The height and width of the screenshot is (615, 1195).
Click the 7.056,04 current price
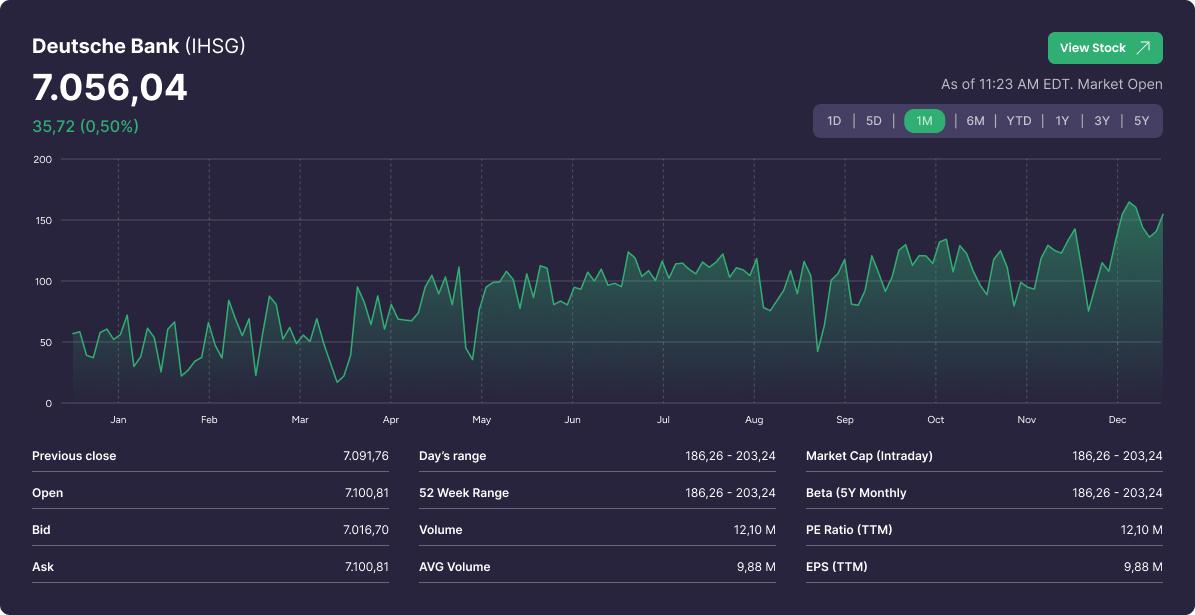tap(110, 88)
